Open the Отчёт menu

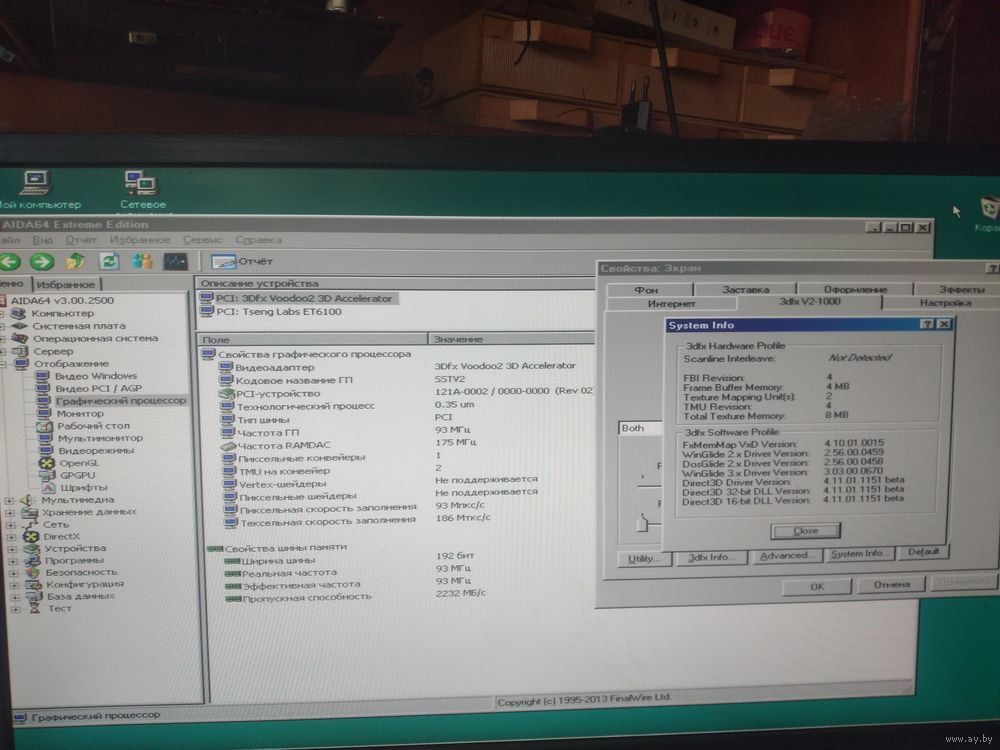81,240
